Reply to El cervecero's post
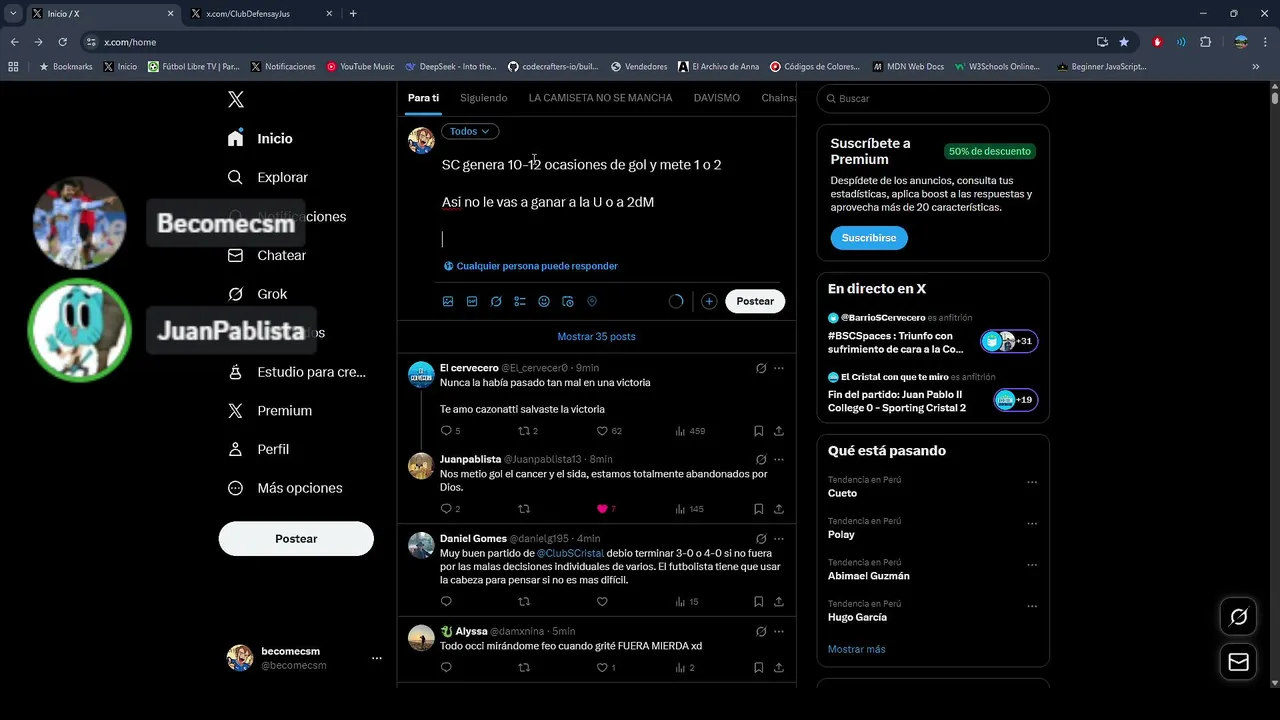1280x720 pixels. 446,431
